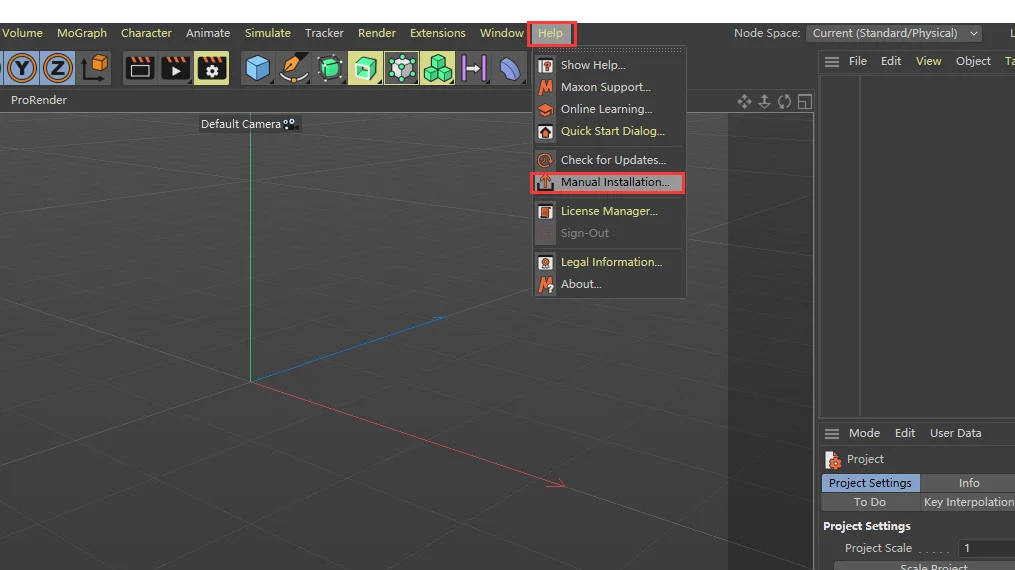This screenshot has height=570, width=1015.
Task: Open Object Manager hamburger menu
Action: tap(832, 61)
